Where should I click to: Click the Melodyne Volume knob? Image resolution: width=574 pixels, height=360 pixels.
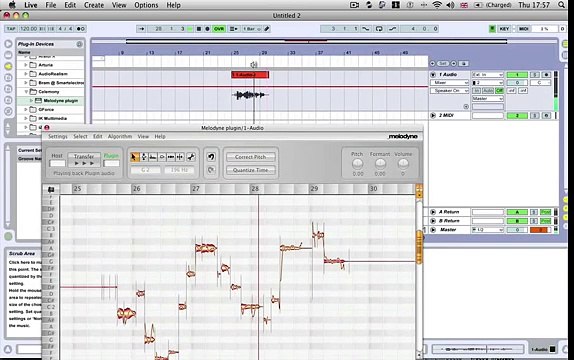(x=403, y=164)
